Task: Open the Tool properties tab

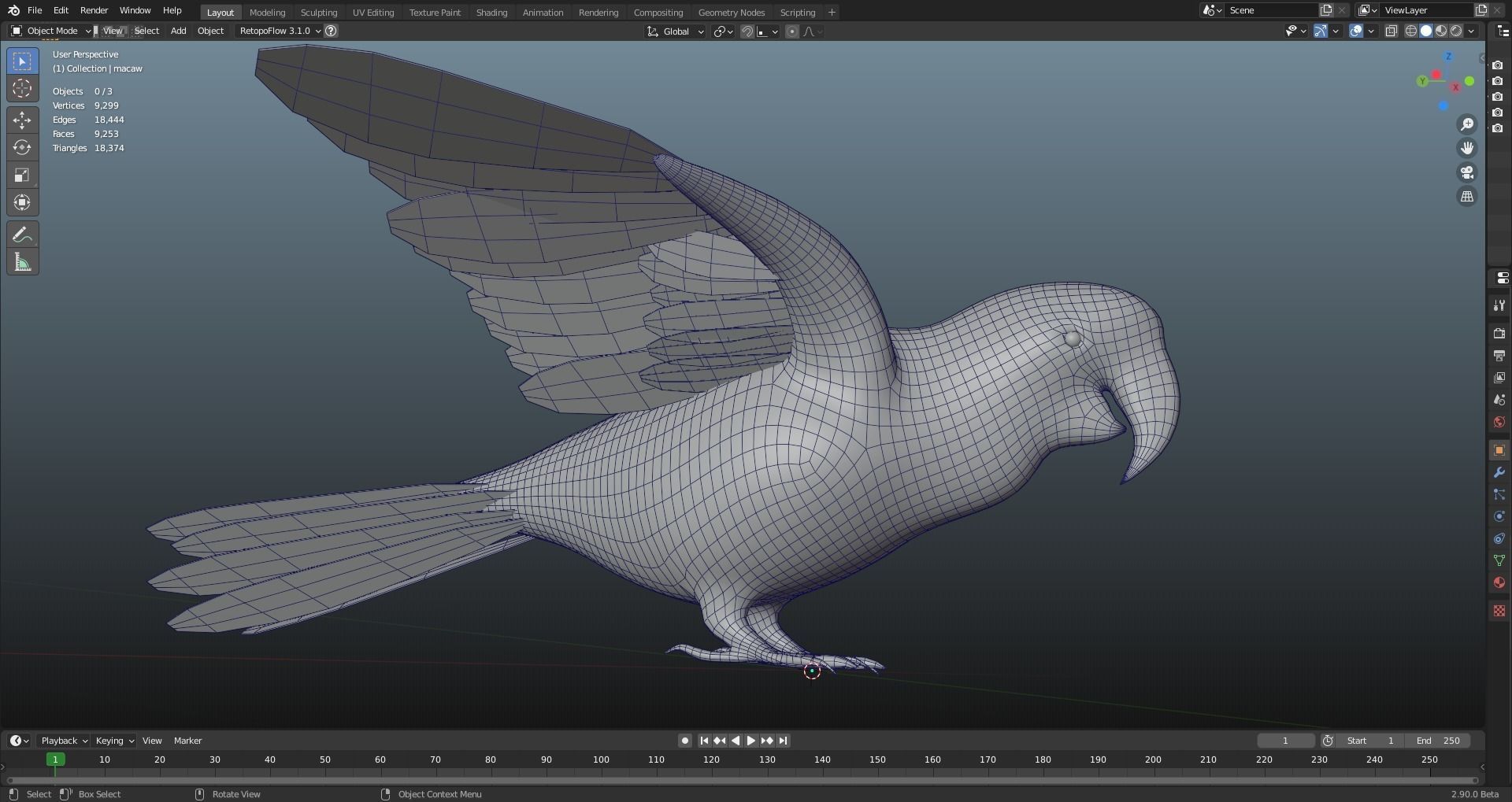Action: coord(1499,305)
